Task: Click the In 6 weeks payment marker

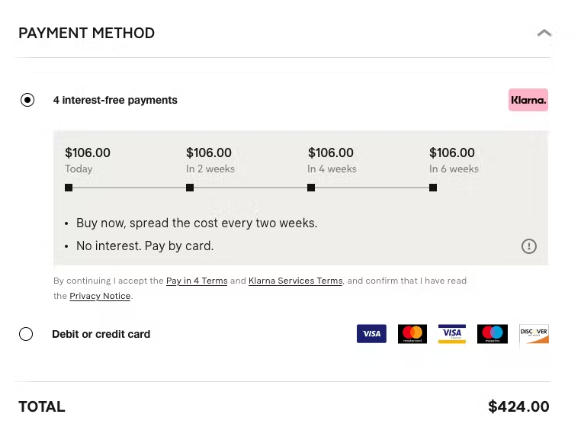Action: click(x=433, y=188)
